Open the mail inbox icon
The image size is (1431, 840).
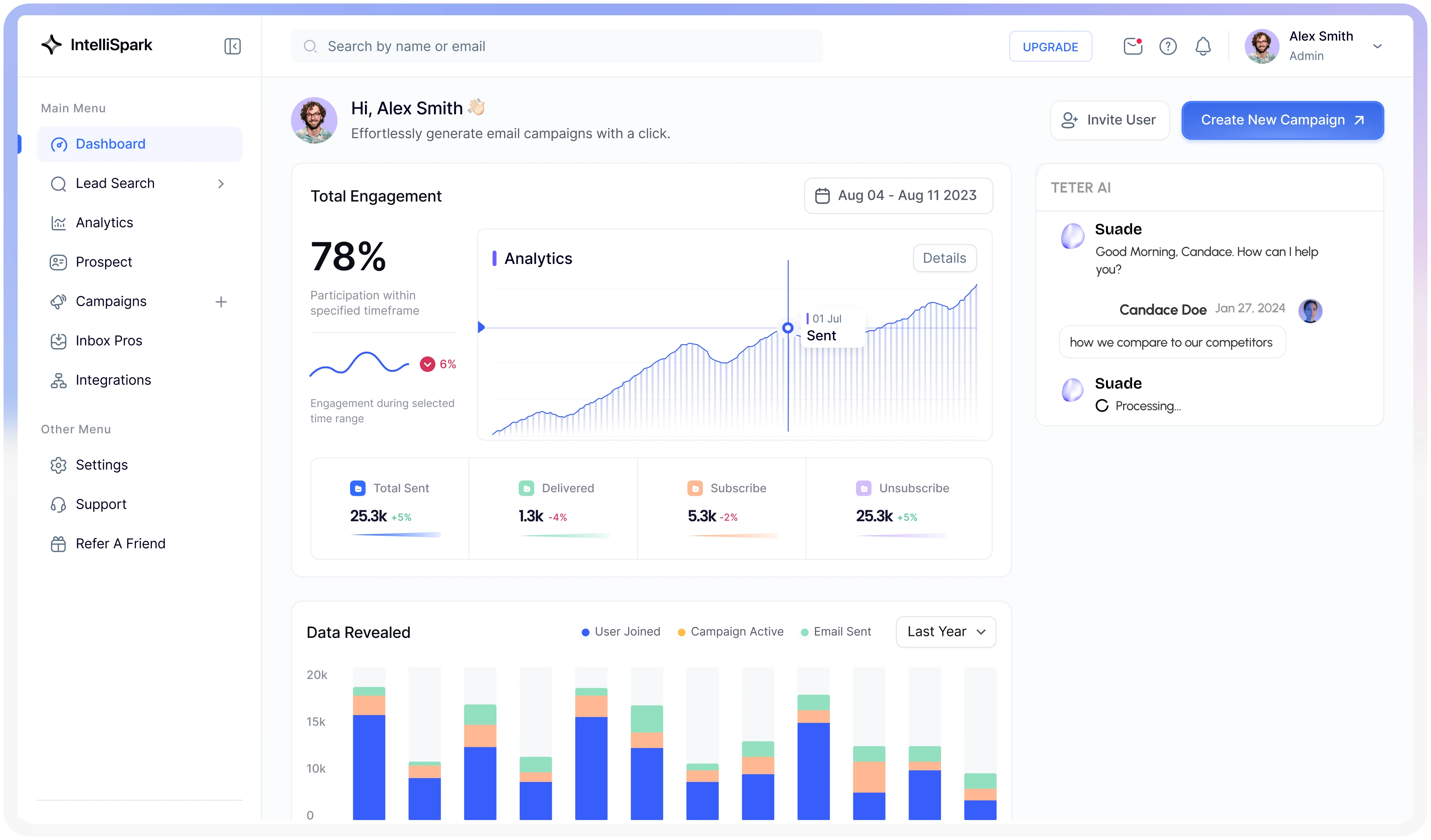1132,46
